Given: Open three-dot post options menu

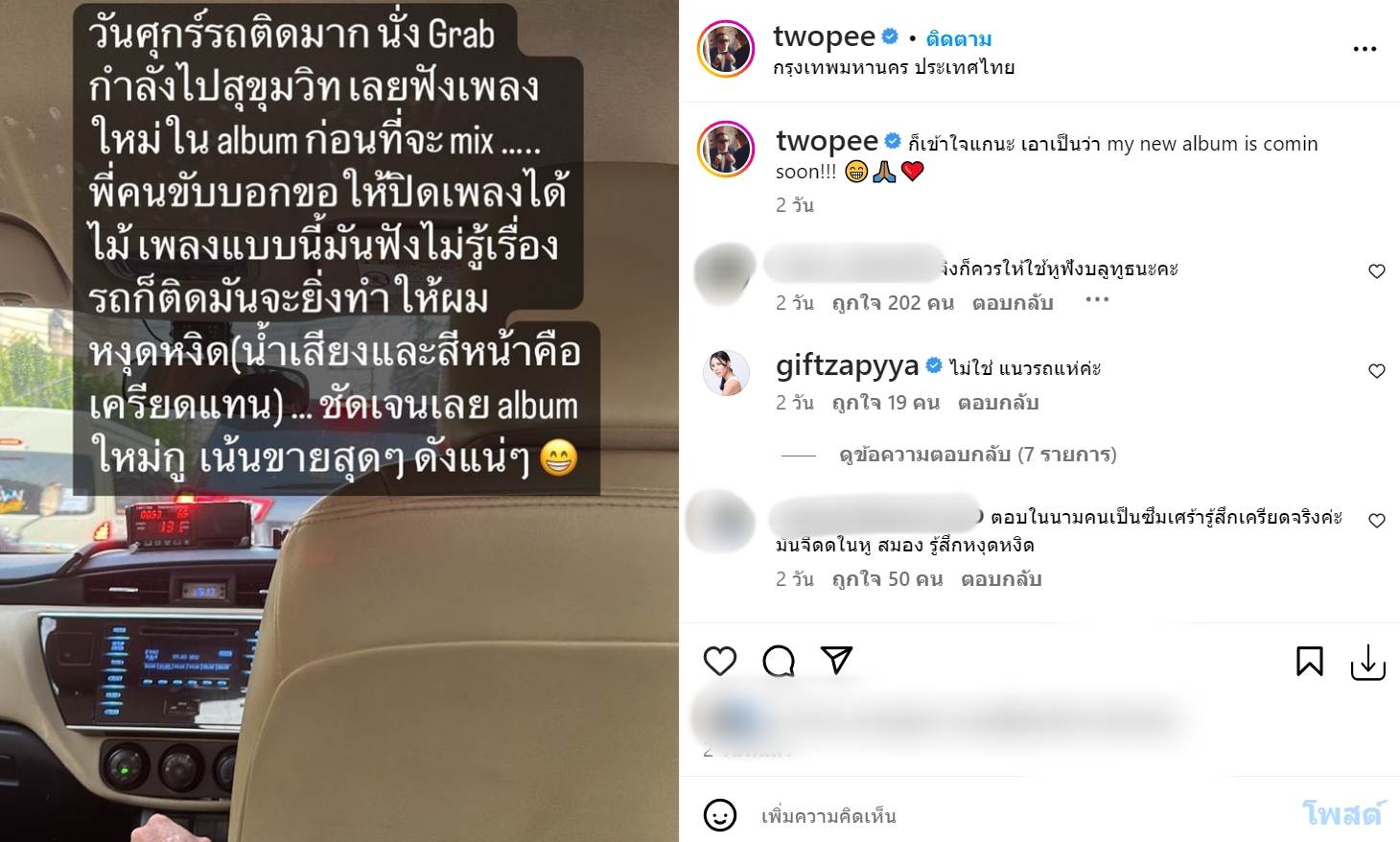Looking at the screenshot, I should point(1365,49).
